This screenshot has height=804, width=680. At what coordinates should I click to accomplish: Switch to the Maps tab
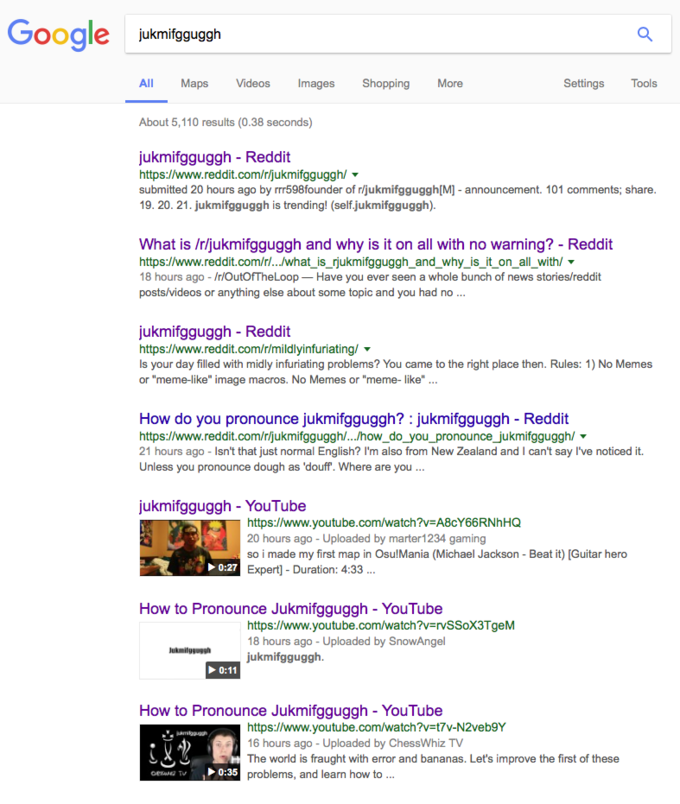point(194,83)
